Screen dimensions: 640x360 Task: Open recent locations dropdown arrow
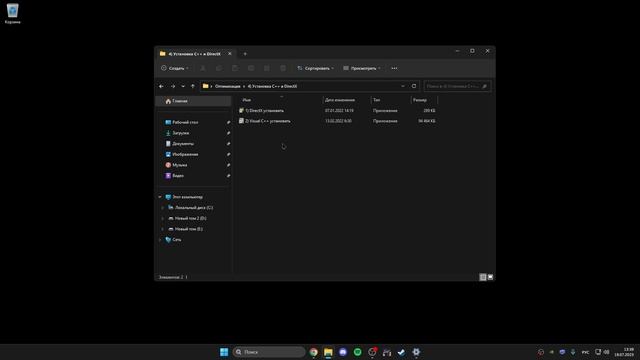tap(183, 86)
